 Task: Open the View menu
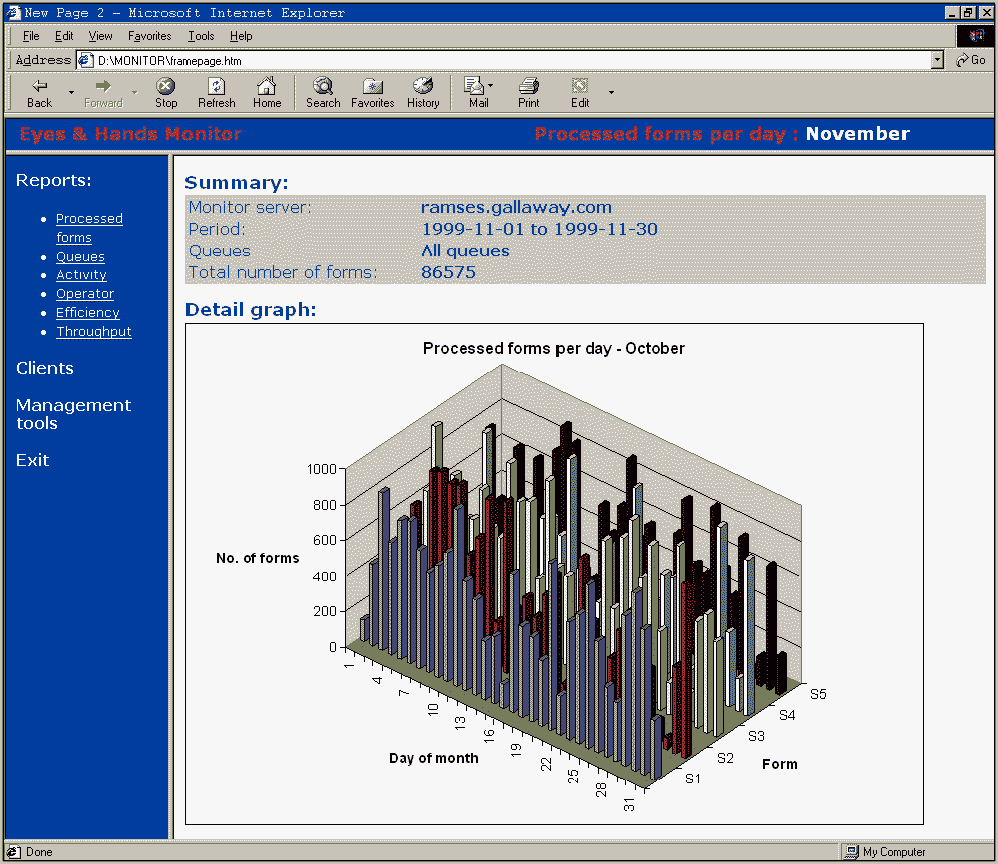pos(100,36)
